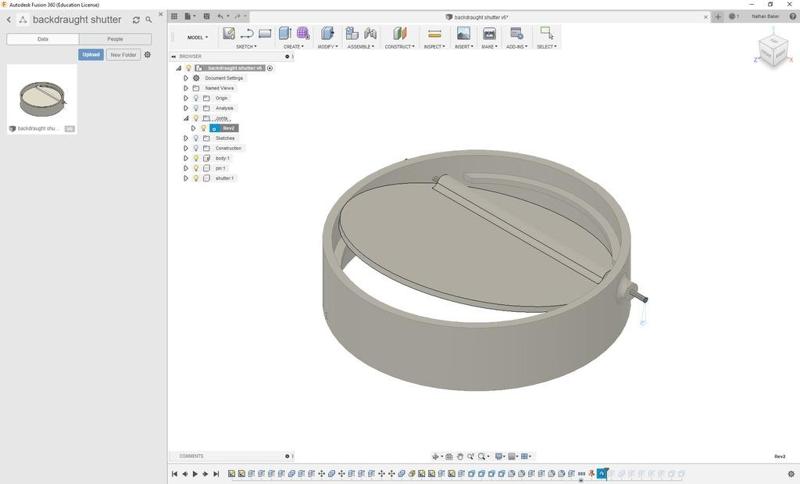
Task: Open the CONSTRUCT menu
Action: pyautogui.click(x=399, y=46)
